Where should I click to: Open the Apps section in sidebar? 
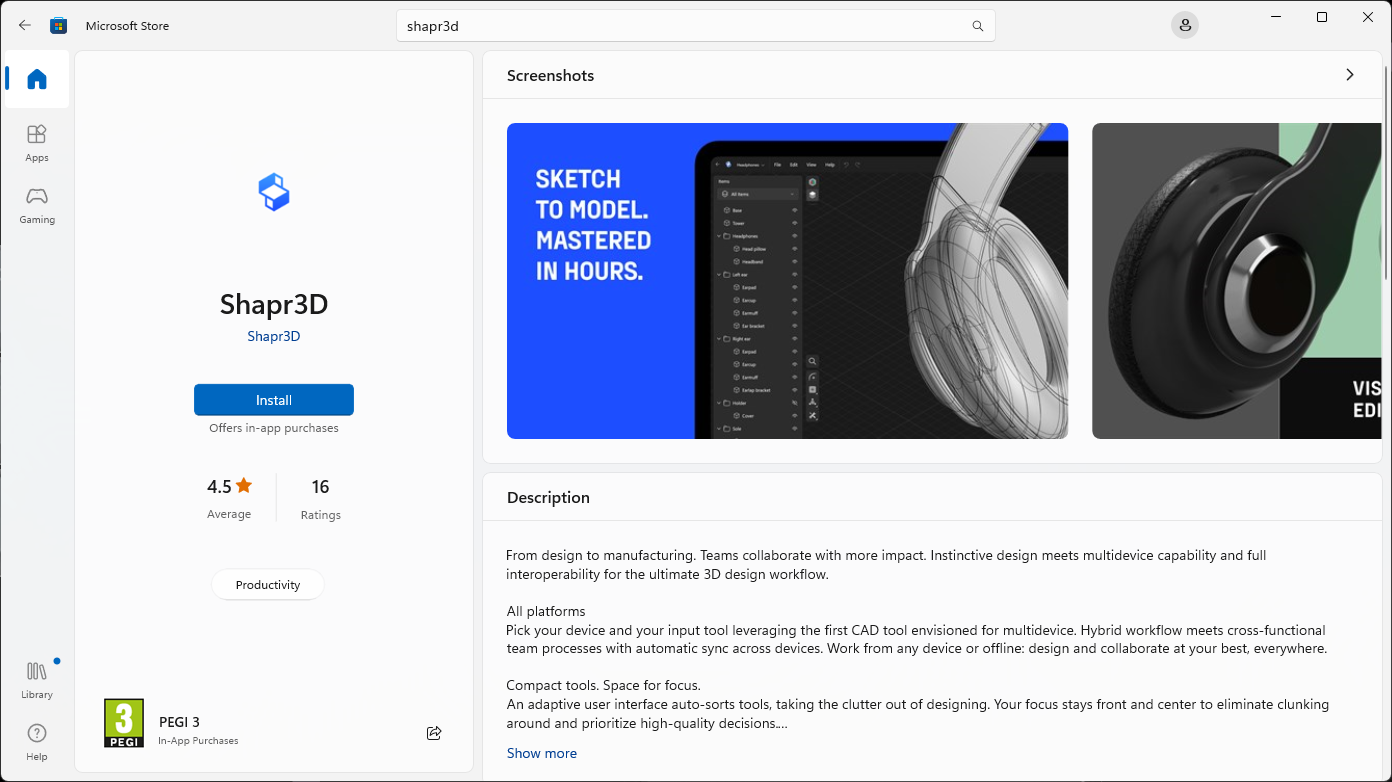[x=37, y=143]
